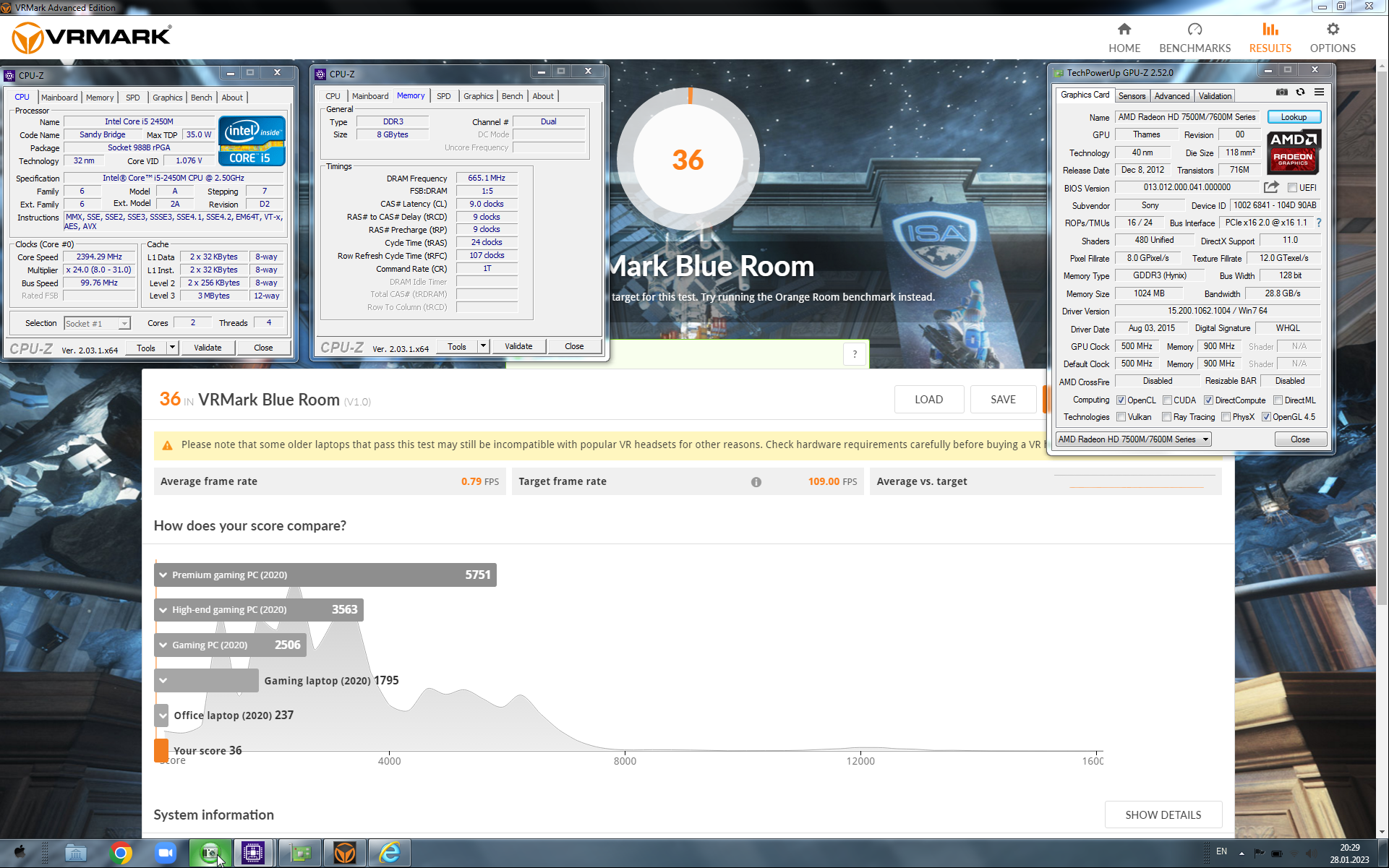The height and width of the screenshot is (868, 1389).
Task: Toggle the DirectML checkbox
Action: click(1278, 400)
